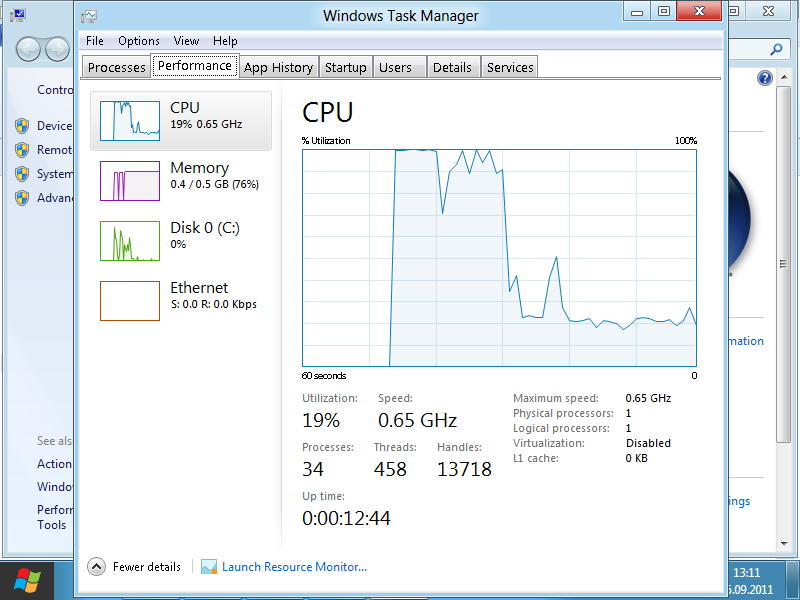Click the search magnifier icon
The height and width of the screenshot is (600, 800).
point(776,48)
